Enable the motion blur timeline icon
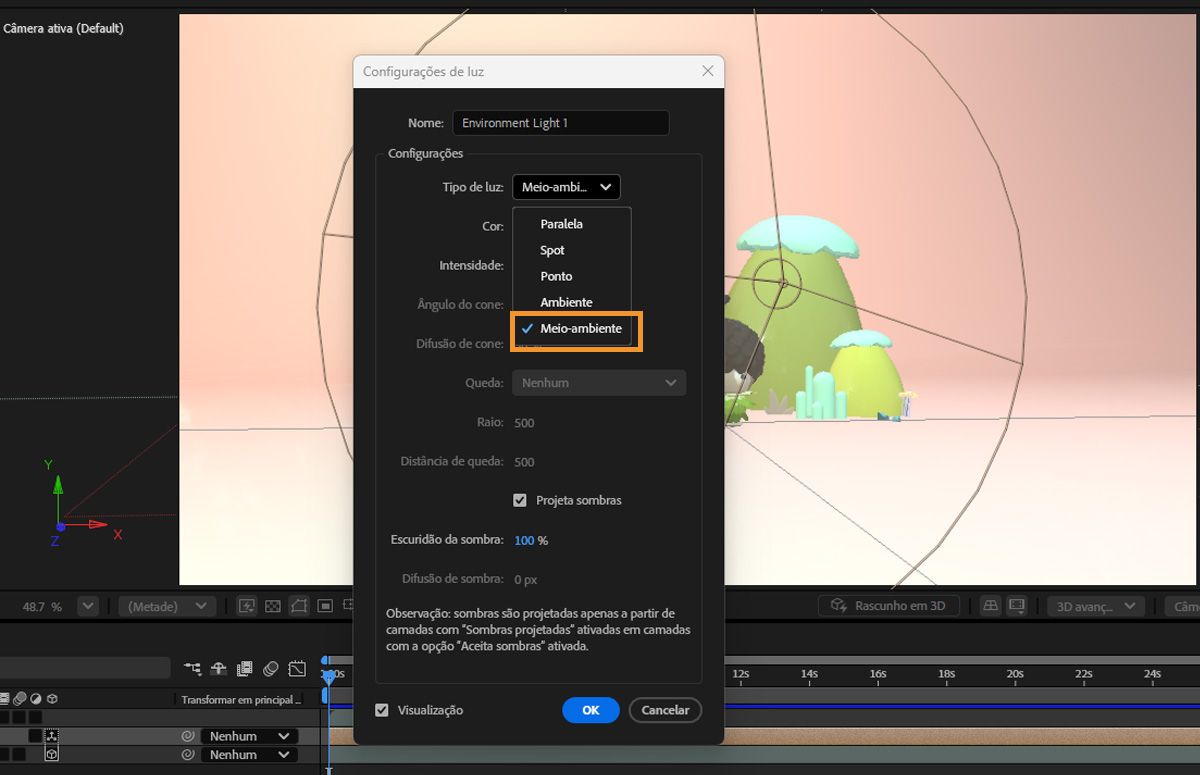Viewport: 1200px width, 775px height. tap(271, 669)
